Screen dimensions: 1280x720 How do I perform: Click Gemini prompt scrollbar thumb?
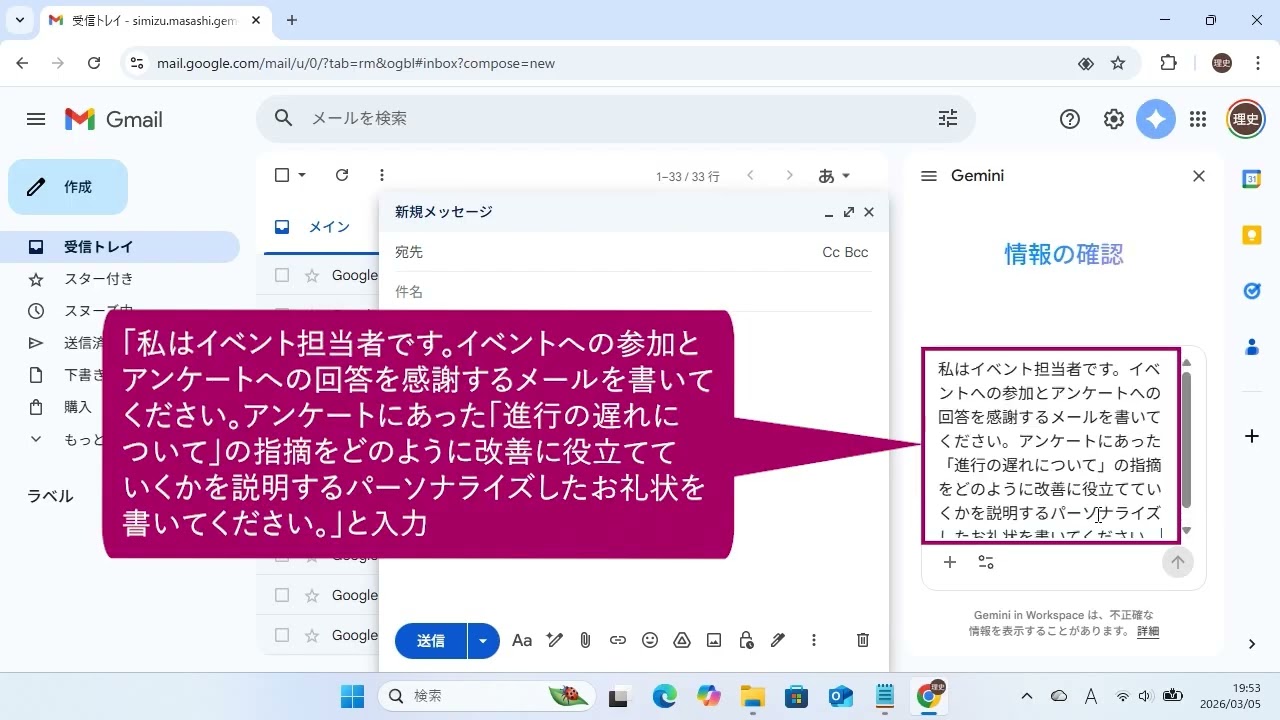tap(1187, 440)
